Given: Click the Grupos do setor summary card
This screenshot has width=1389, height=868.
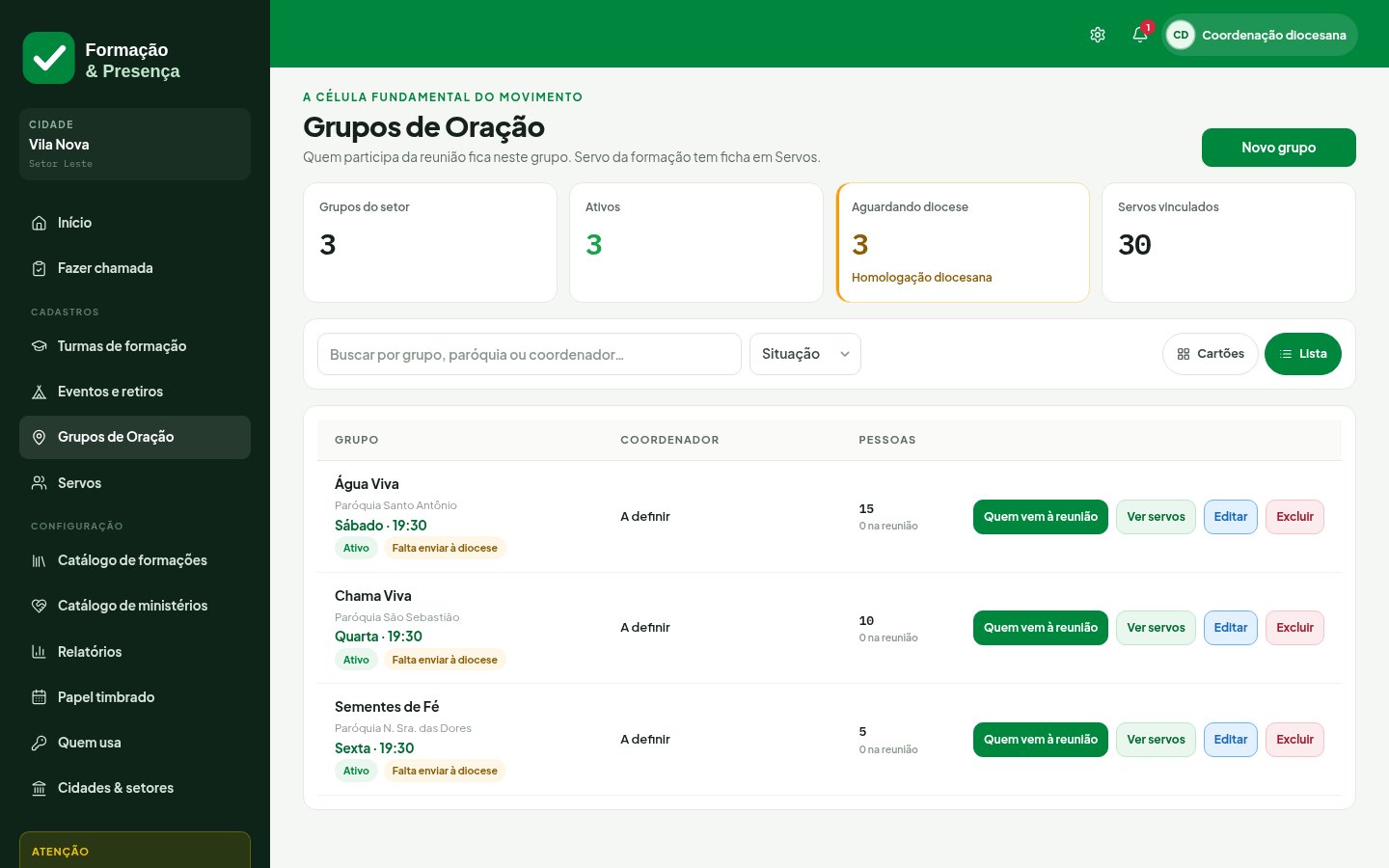Looking at the screenshot, I should (430, 243).
